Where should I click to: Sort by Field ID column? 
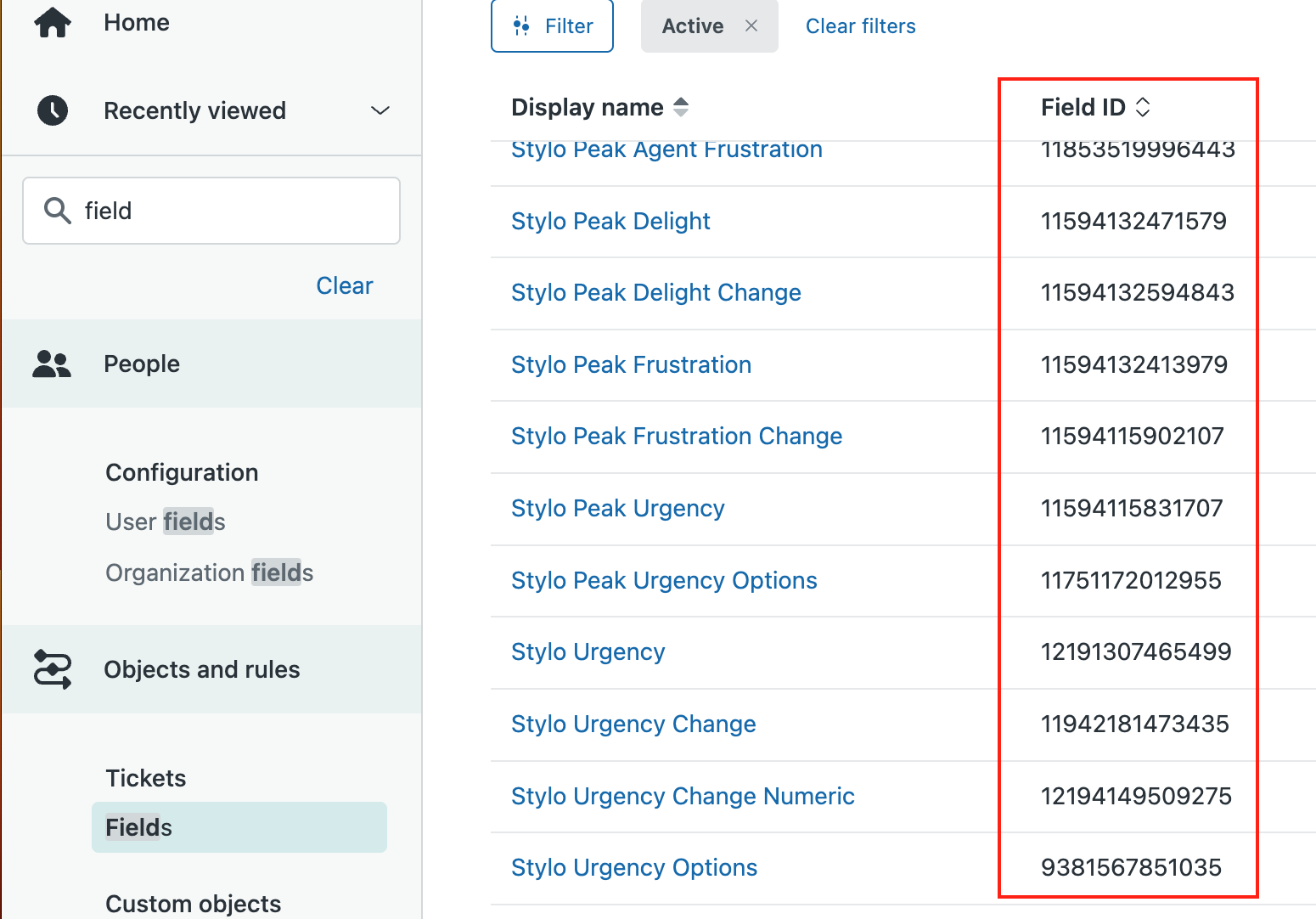pos(1096,107)
